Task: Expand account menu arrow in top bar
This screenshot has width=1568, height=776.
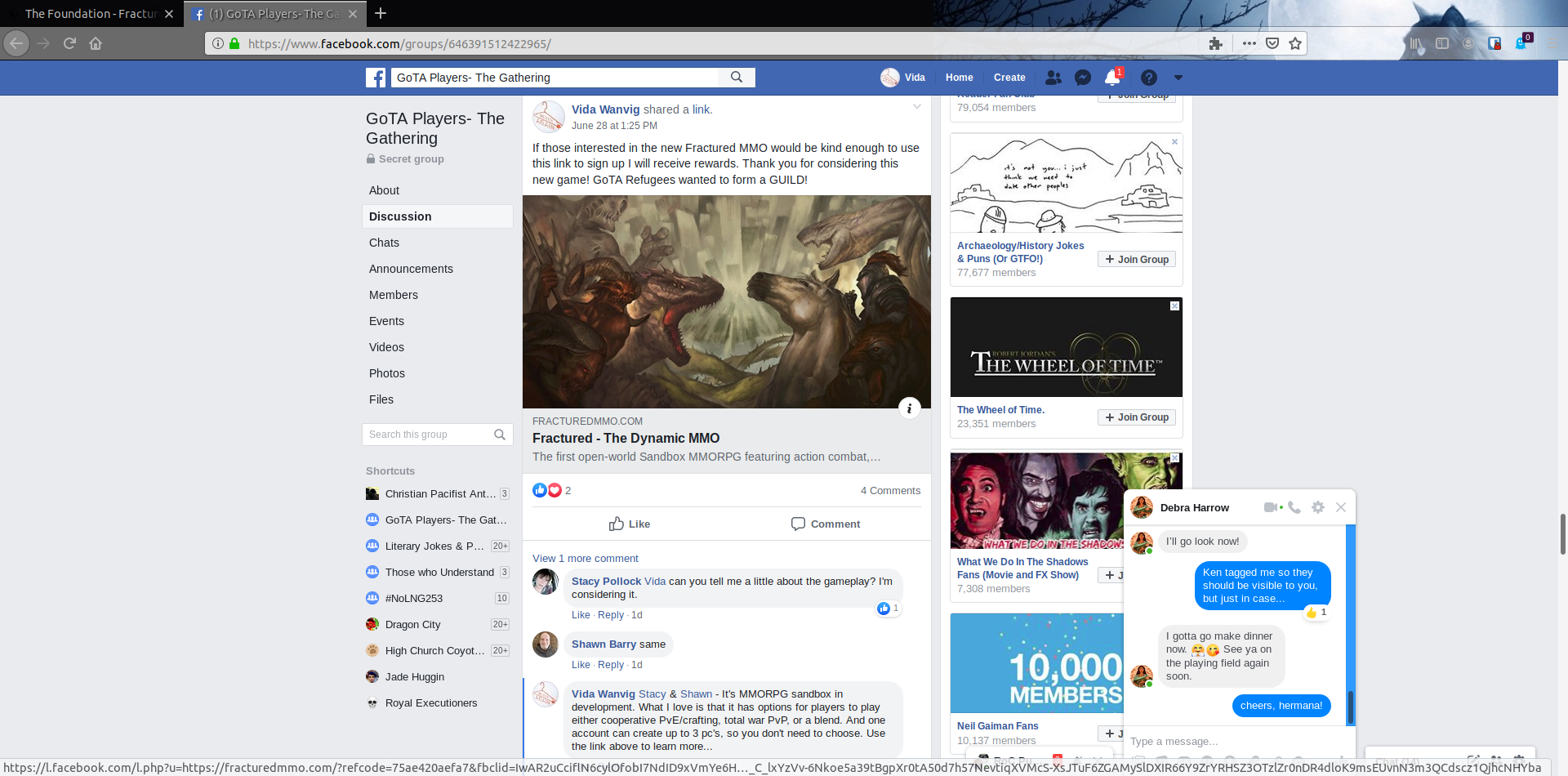Action: 1178,78
